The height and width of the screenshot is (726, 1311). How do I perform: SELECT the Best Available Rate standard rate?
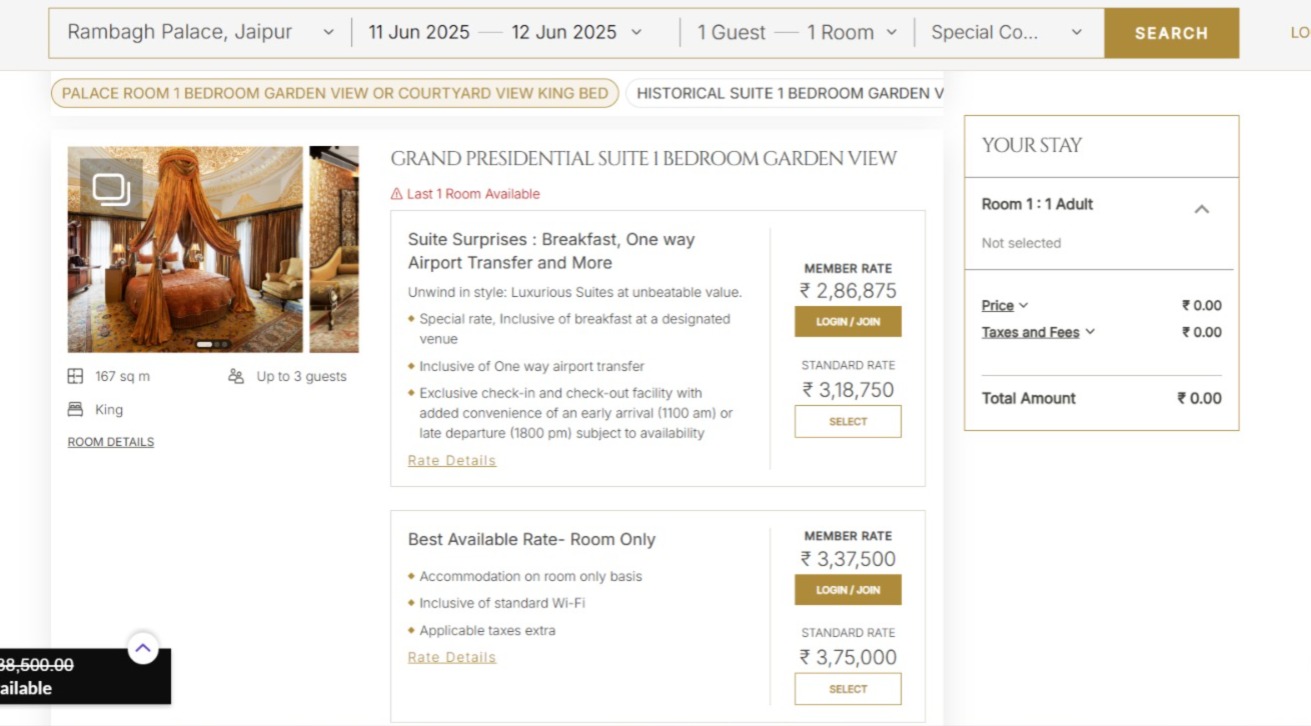847,689
